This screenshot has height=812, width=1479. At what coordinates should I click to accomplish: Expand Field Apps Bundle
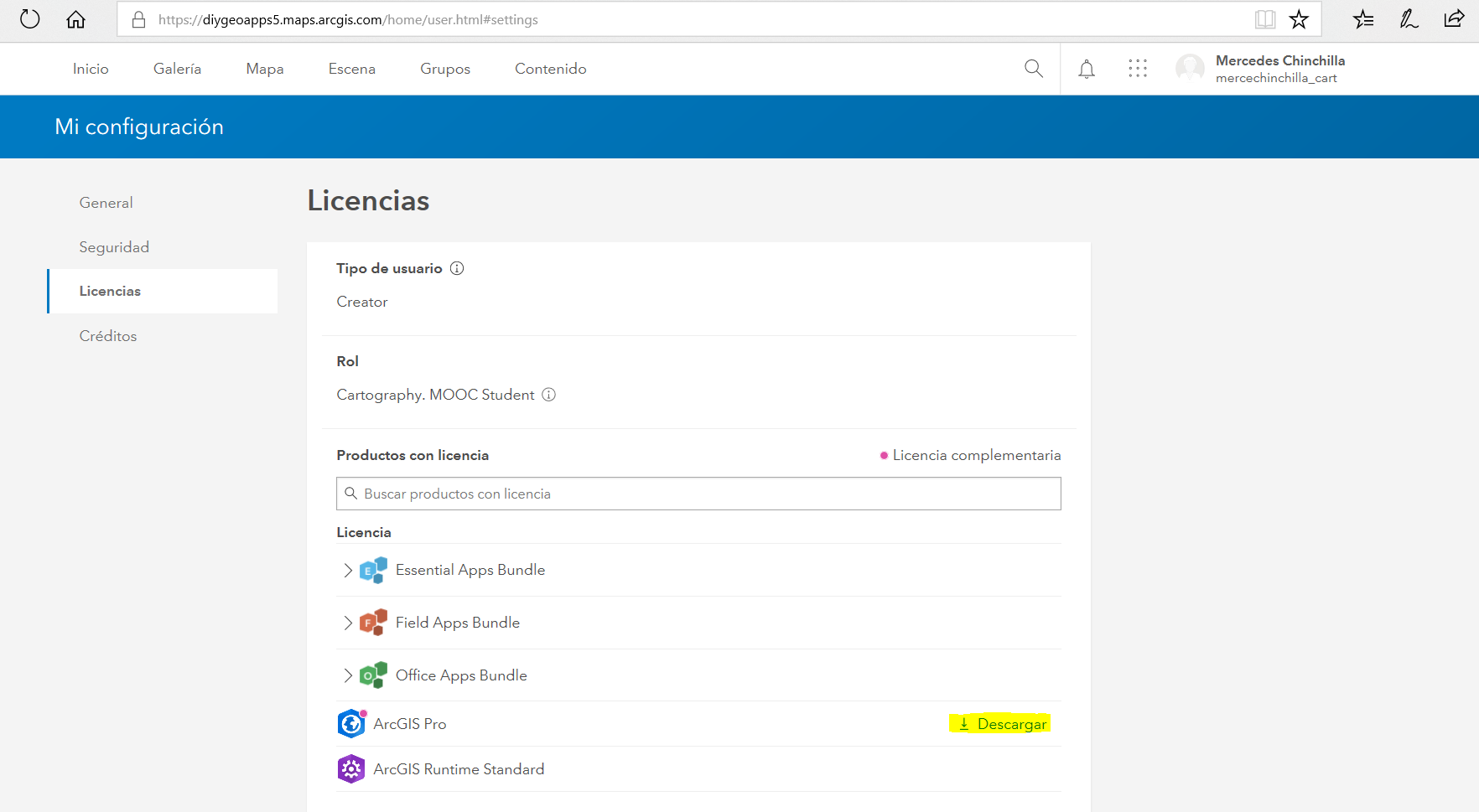click(x=348, y=623)
